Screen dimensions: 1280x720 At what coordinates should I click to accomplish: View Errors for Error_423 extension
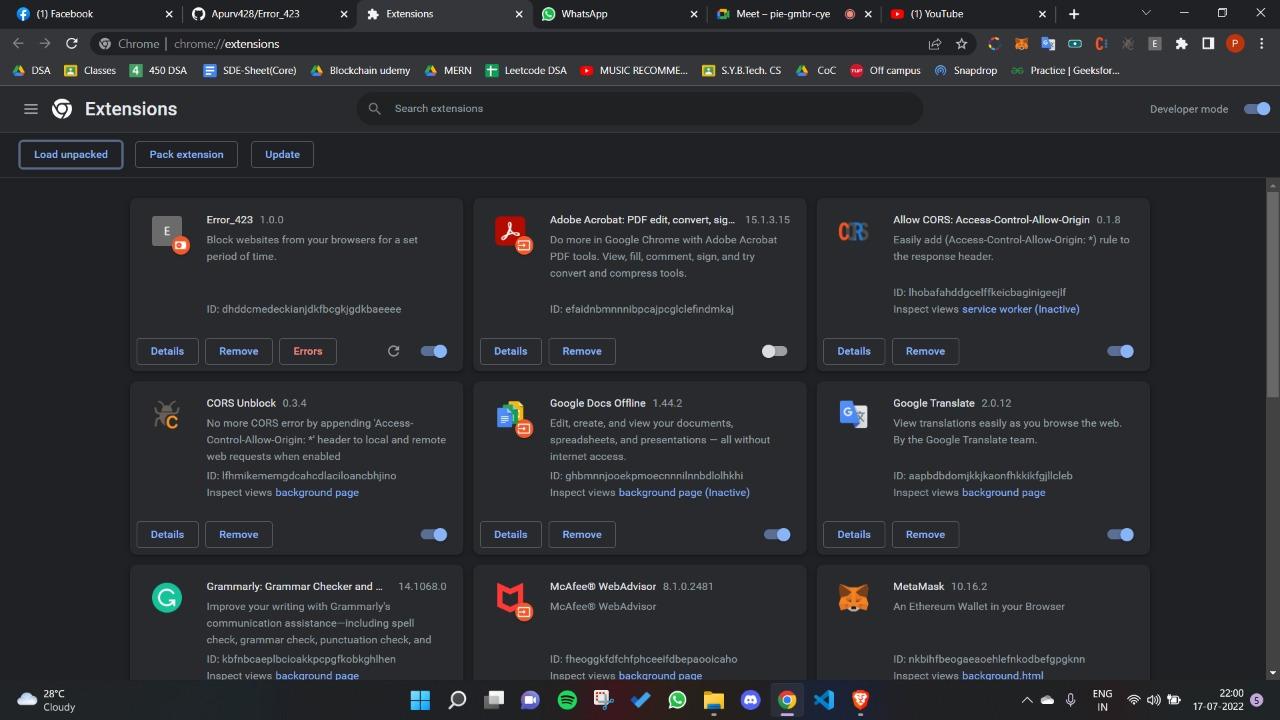308,351
